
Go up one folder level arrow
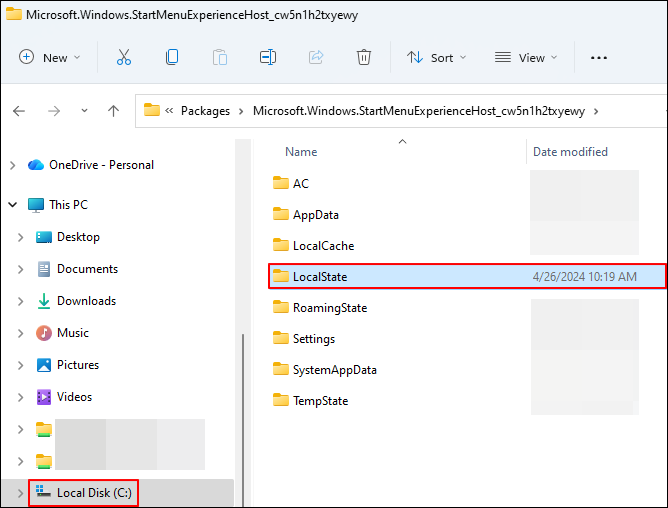tap(113, 111)
